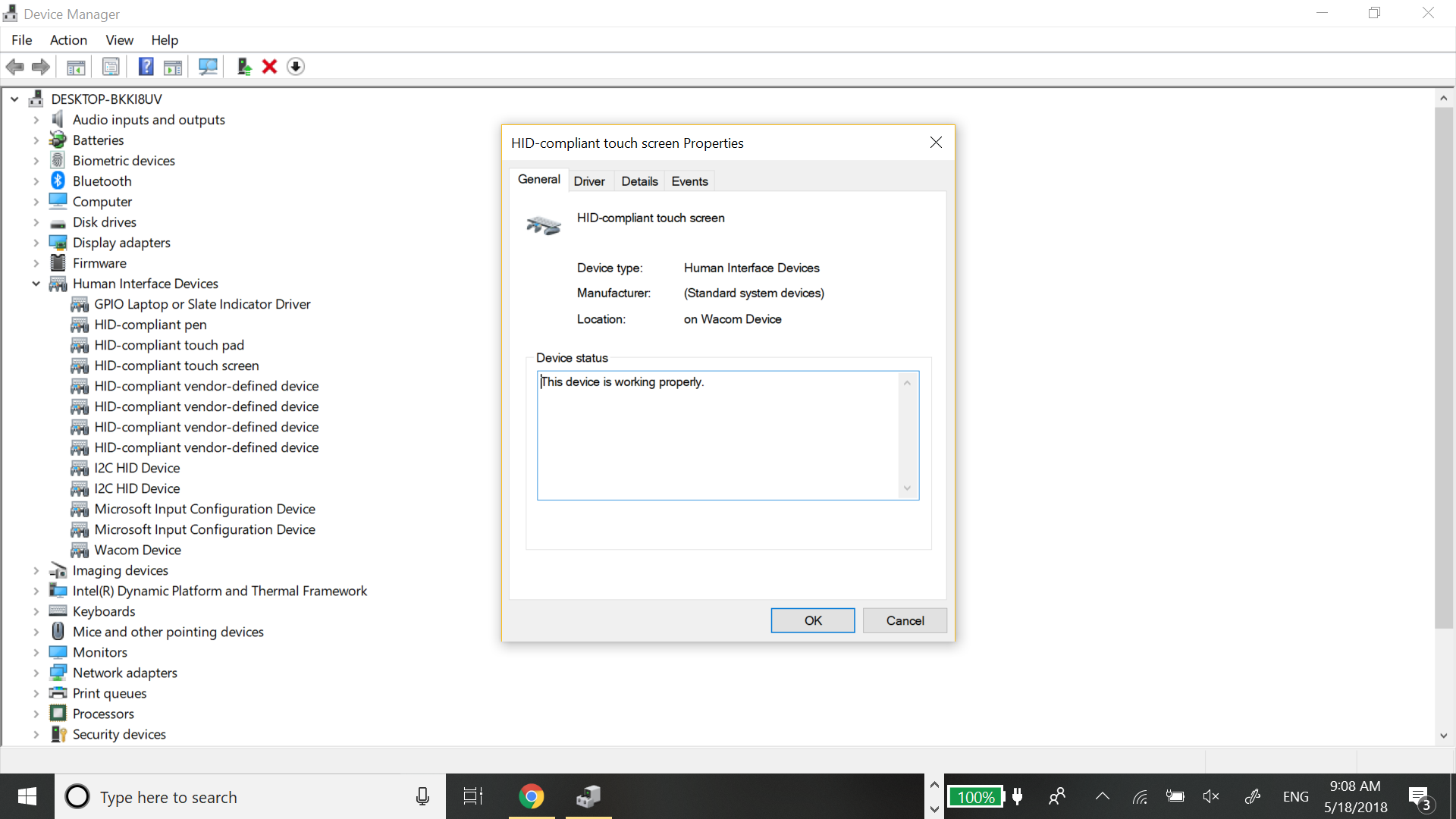Select the Security devices category
The height and width of the screenshot is (819, 1456).
119,734
